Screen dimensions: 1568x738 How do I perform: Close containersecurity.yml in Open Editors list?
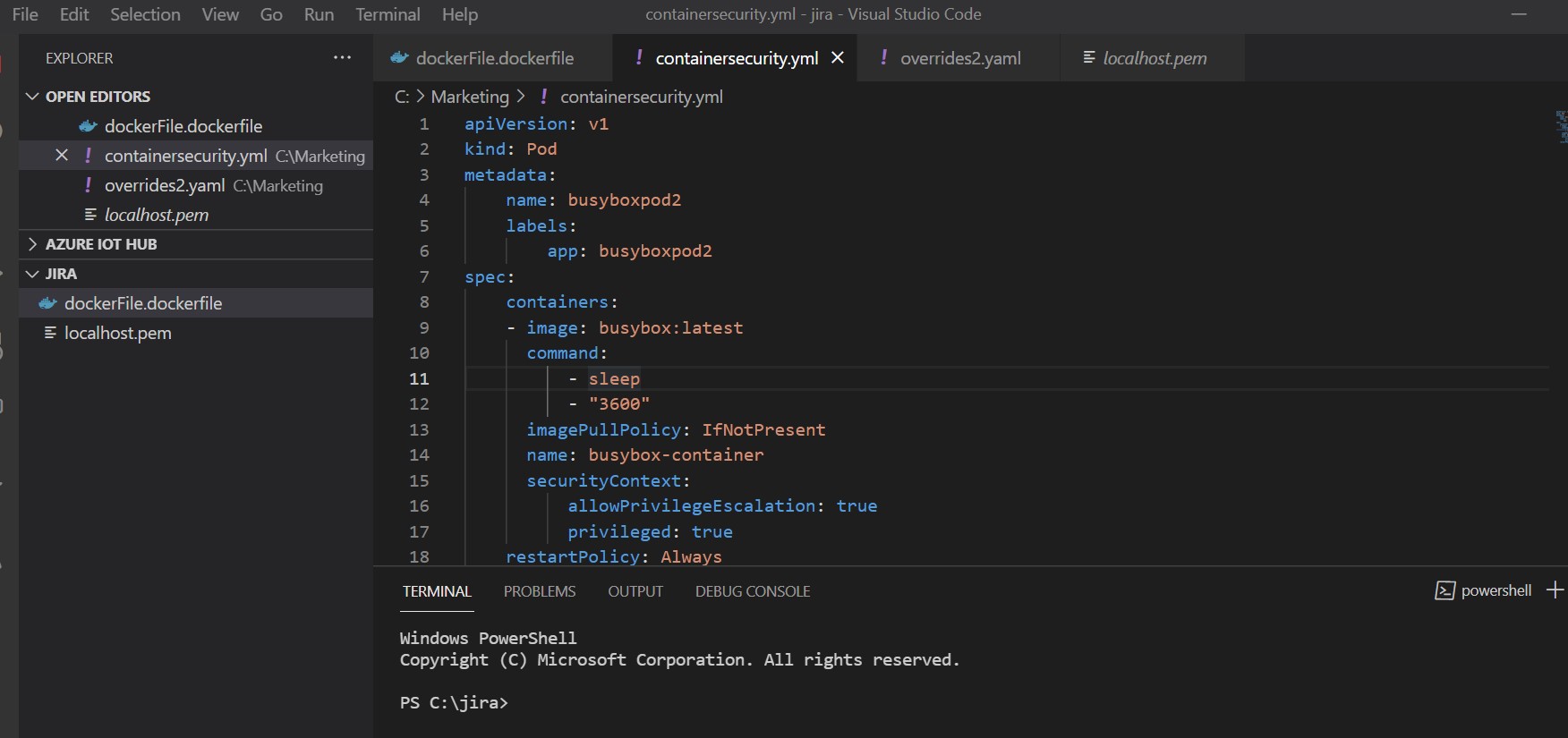click(x=62, y=156)
